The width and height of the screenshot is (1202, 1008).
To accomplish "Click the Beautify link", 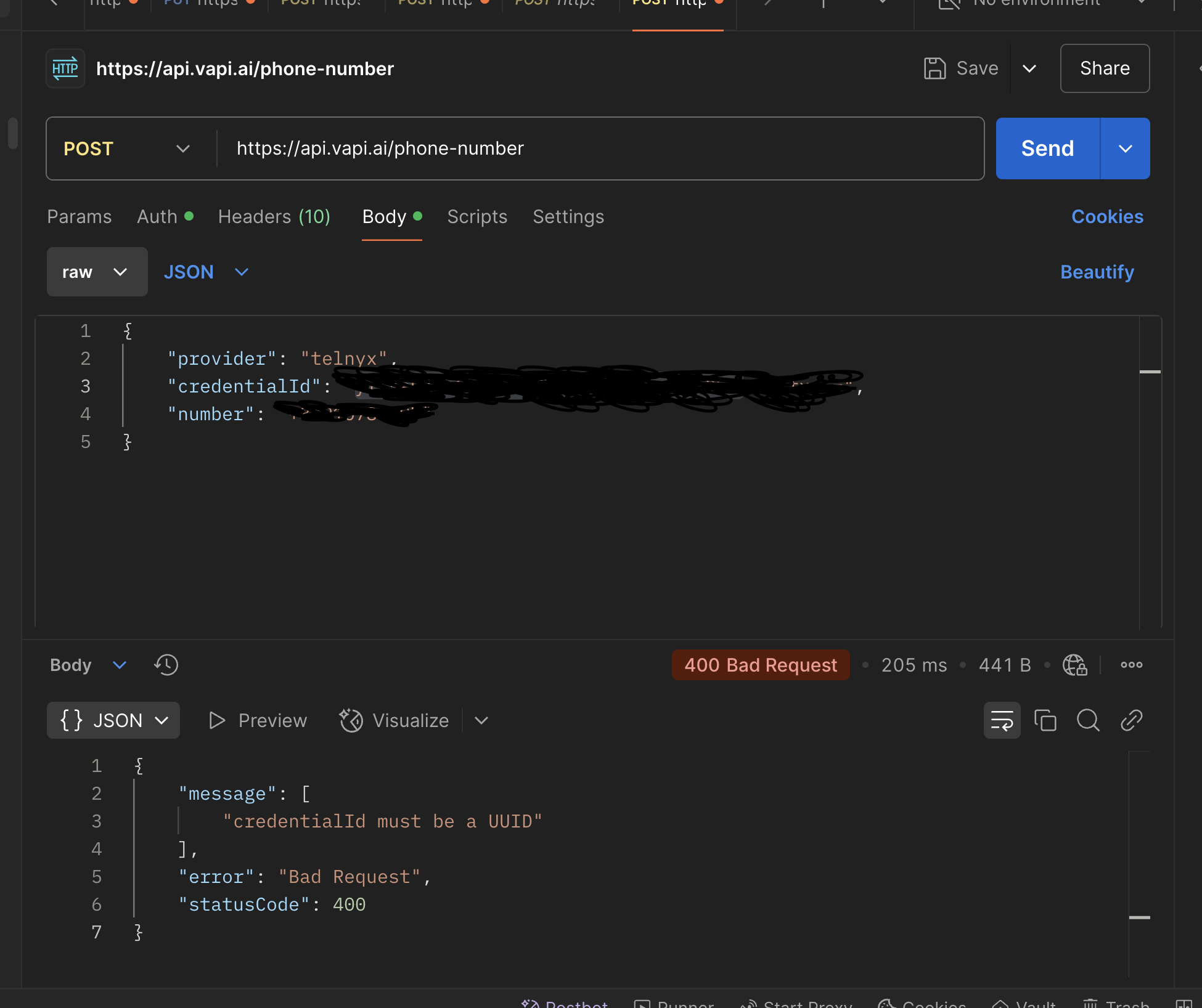I will tap(1097, 272).
